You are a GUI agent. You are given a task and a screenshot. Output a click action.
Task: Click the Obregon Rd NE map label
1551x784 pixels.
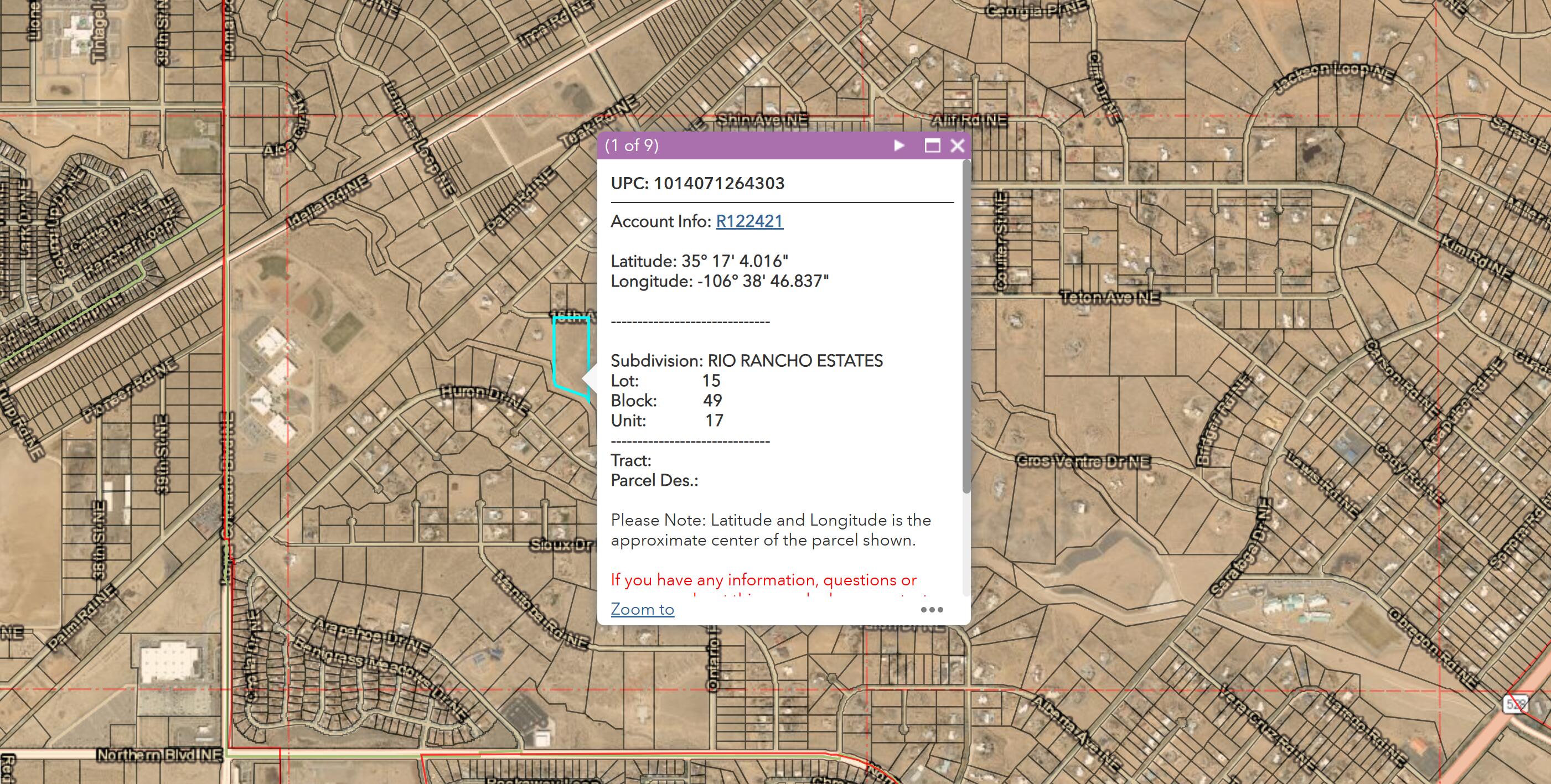pos(1433,648)
